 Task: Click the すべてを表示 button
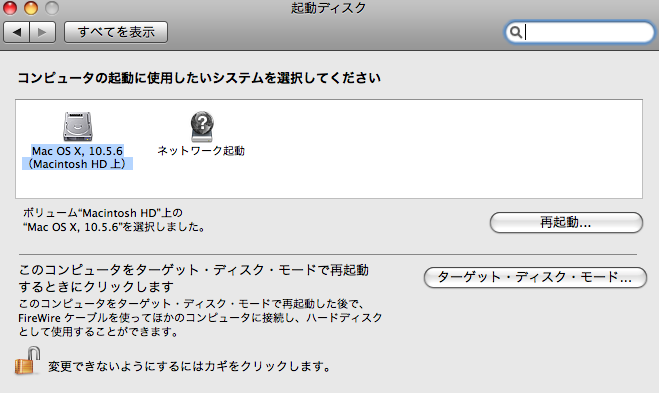(116, 32)
